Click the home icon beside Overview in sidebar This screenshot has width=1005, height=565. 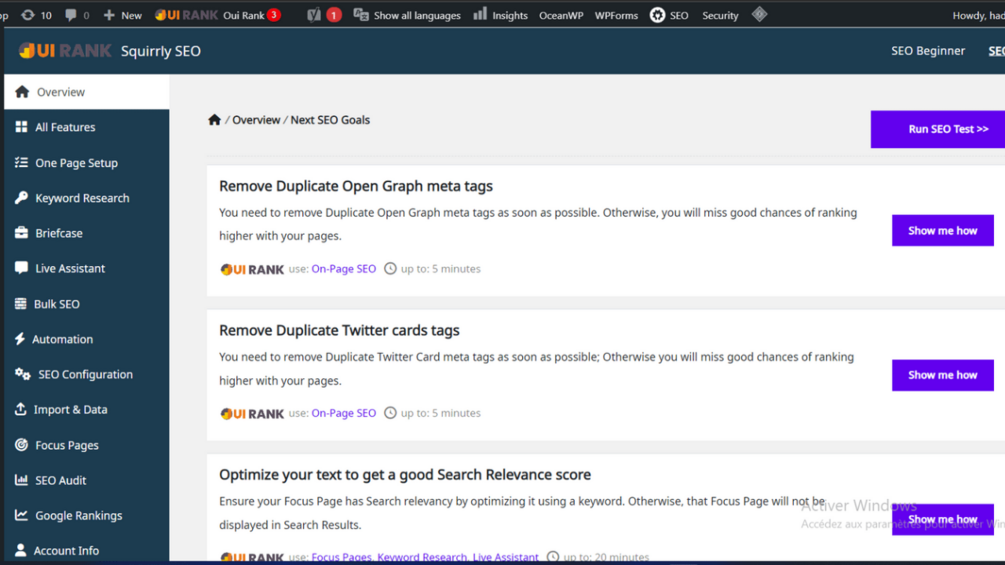pos(22,92)
